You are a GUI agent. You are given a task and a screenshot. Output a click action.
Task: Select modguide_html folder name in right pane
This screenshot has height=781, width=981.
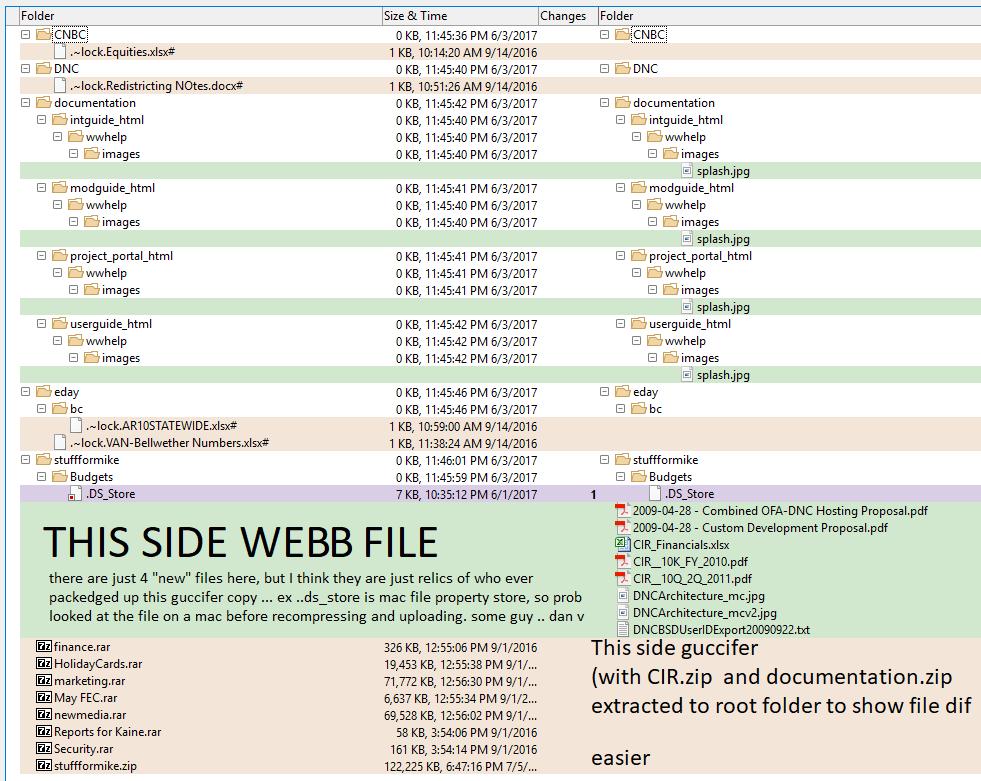pos(691,187)
